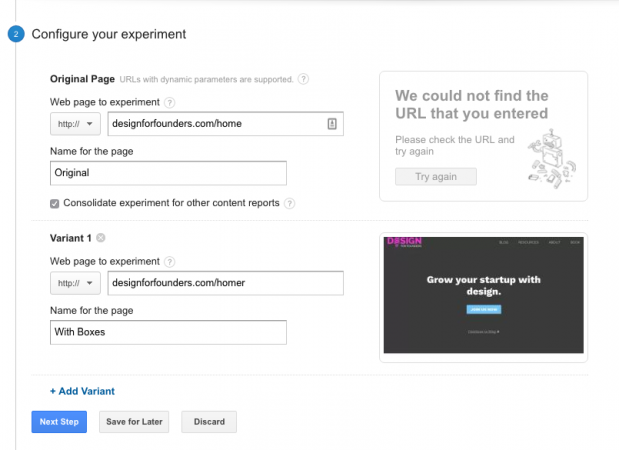Click the Original Page URL field
This screenshot has width=619, height=450.
coord(225,124)
